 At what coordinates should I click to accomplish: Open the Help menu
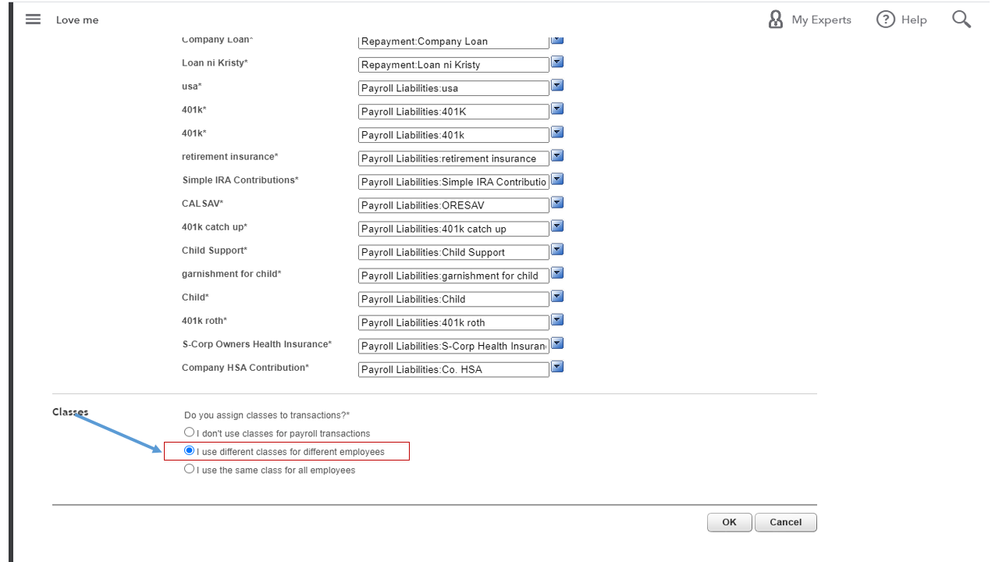pyautogui.click(x=913, y=20)
